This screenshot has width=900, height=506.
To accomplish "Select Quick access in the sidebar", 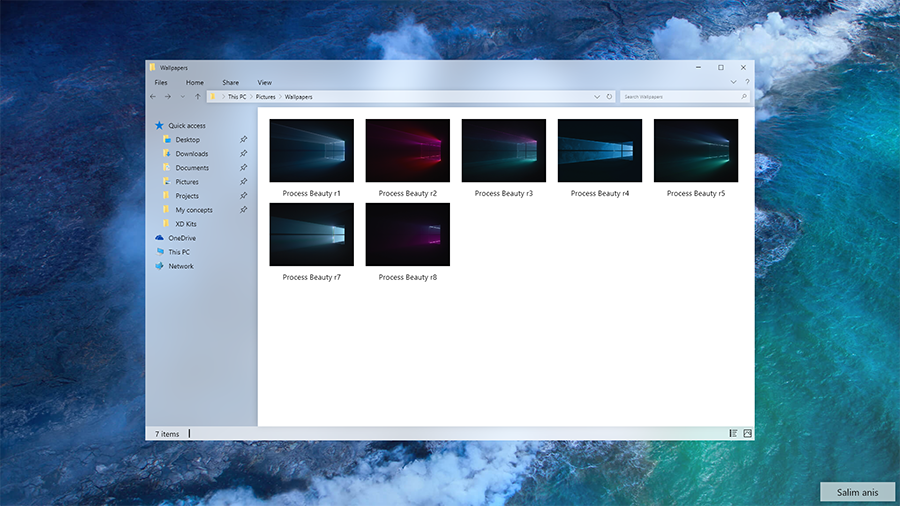I will coord(187,126).
